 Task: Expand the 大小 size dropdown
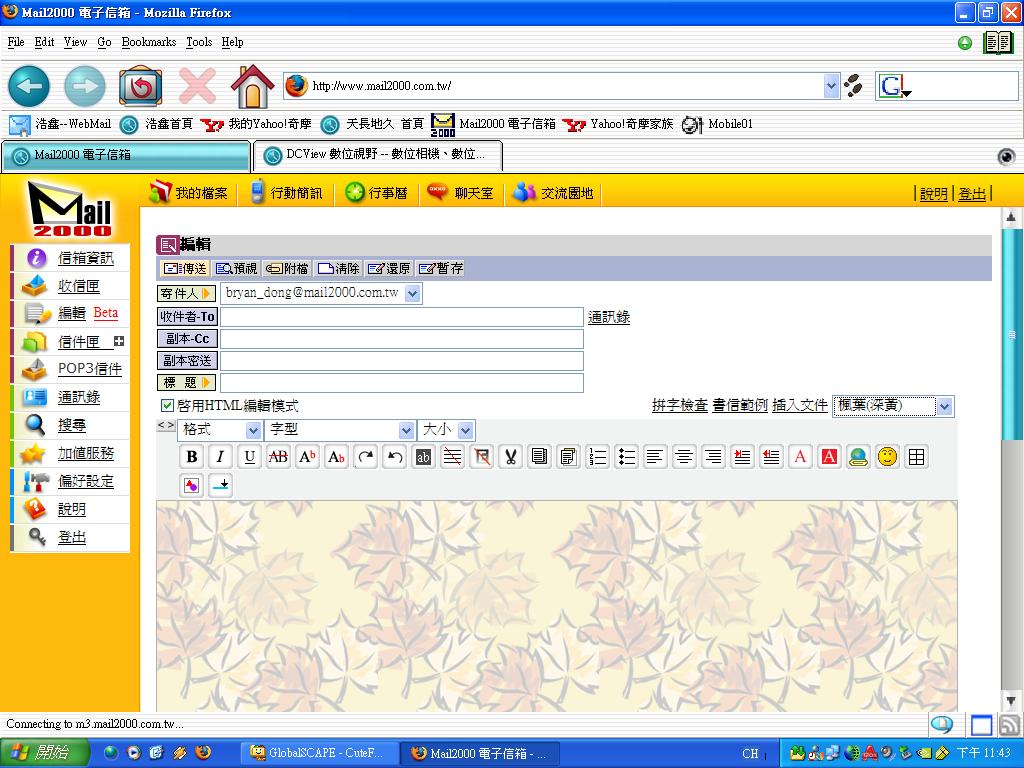pyautogui.click(x=446, y=430)
